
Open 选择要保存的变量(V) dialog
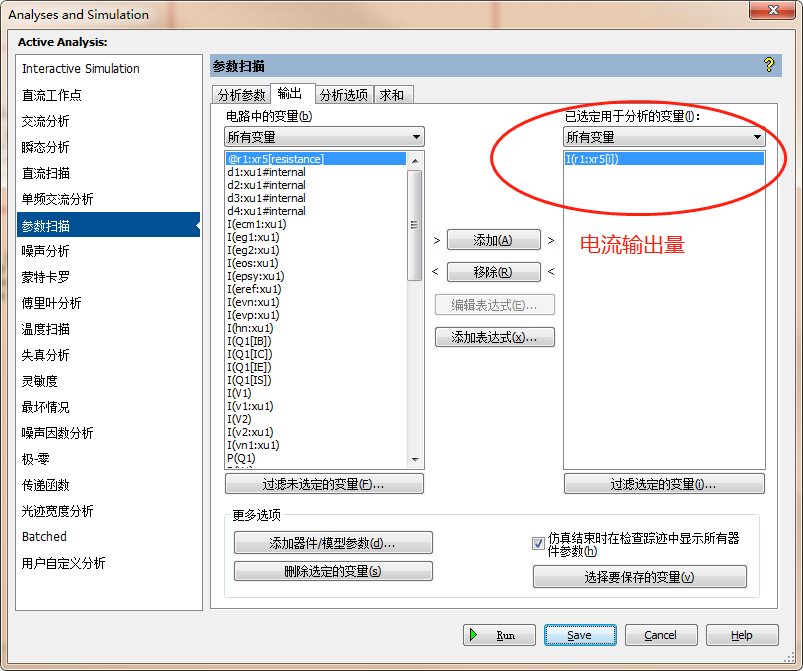point(639,576)
